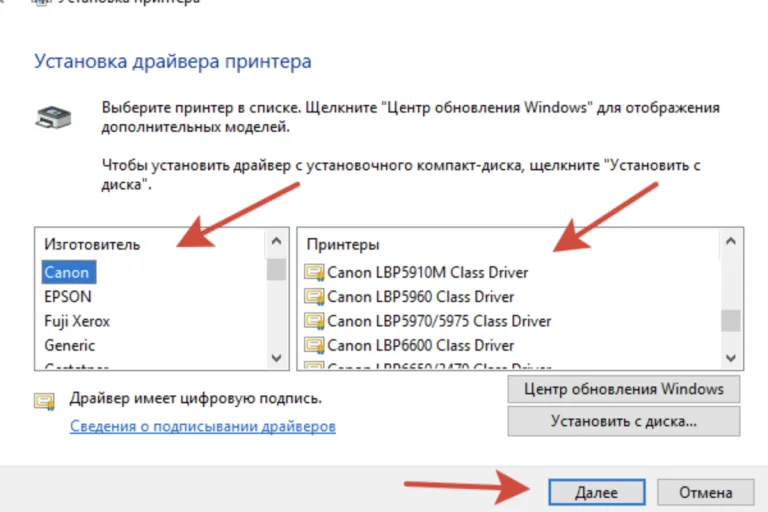Select Canon LBP5910M Class Driver
This screenshot has width=768, height=512.
(428, 272)
